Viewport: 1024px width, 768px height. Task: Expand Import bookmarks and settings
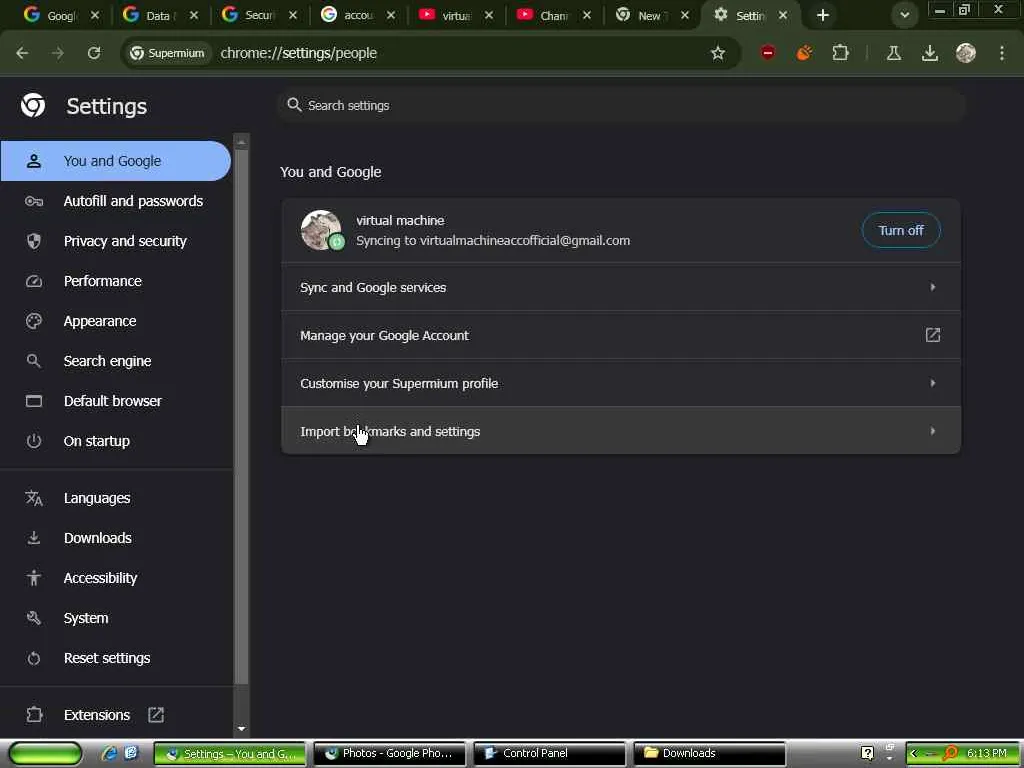[x=620, y=431]
